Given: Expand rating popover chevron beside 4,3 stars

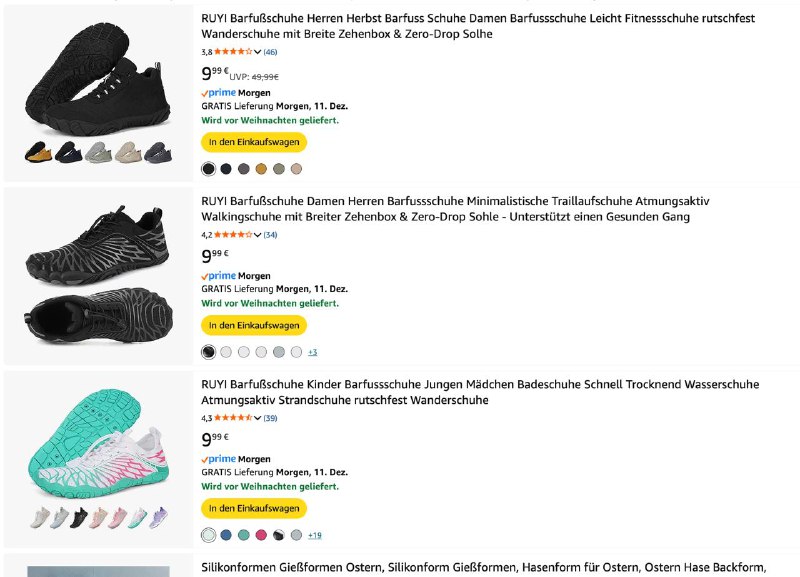Looking at the screenshot, I should [x=258, y=418].
